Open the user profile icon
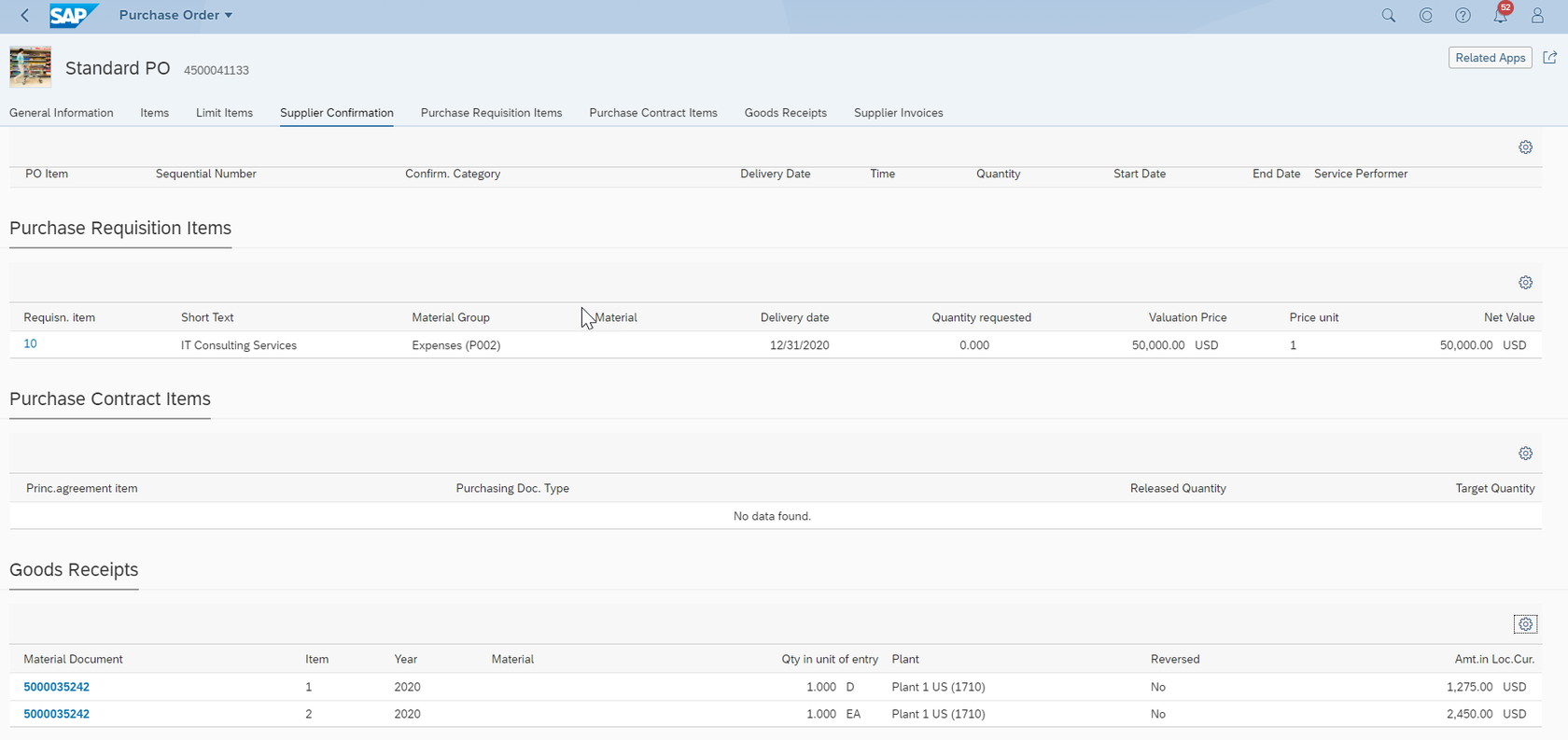1568x740 pixels. pos(1537,15)
